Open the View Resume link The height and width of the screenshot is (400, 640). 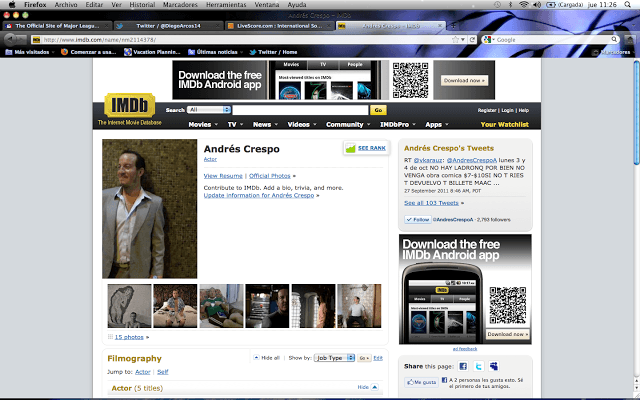tap(223, 176)
